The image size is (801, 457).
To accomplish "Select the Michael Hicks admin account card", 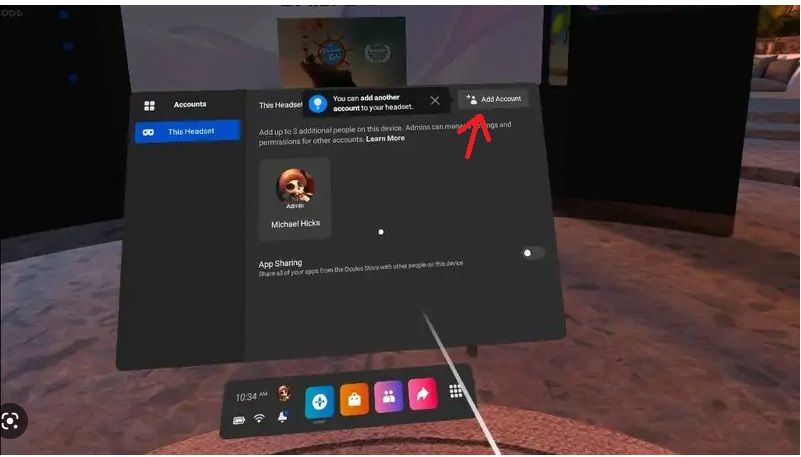I will click(295, 199).
